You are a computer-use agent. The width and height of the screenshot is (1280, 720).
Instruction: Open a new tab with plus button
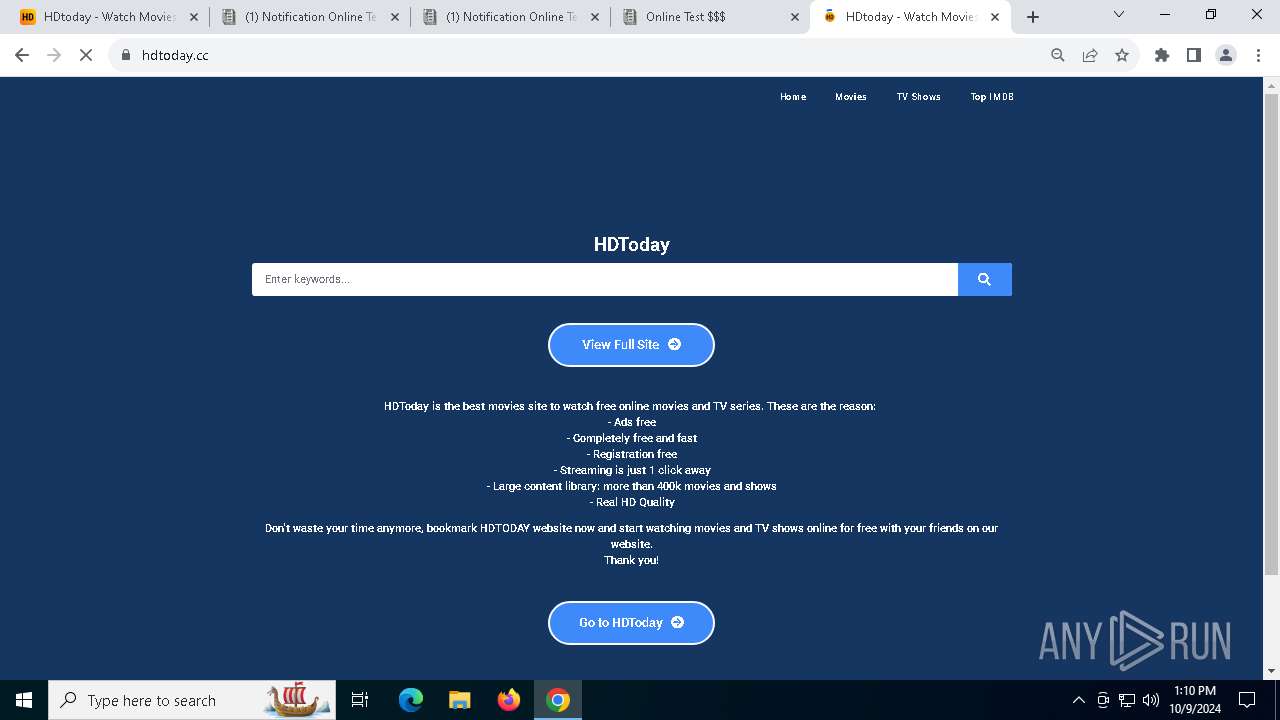tap(1033, 17)
